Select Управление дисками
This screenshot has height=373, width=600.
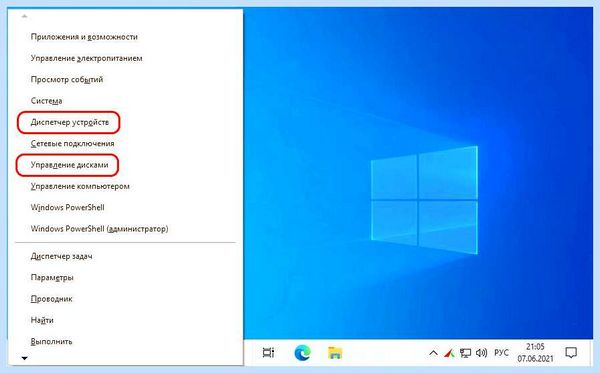[69, 165]
